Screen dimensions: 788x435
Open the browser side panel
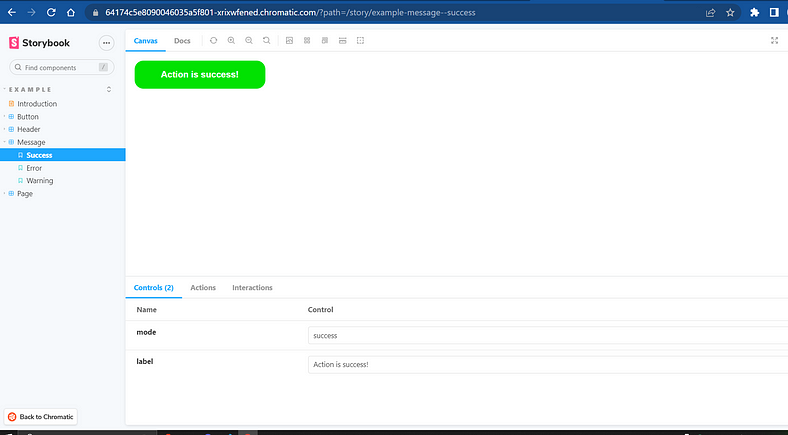[774, 13]
